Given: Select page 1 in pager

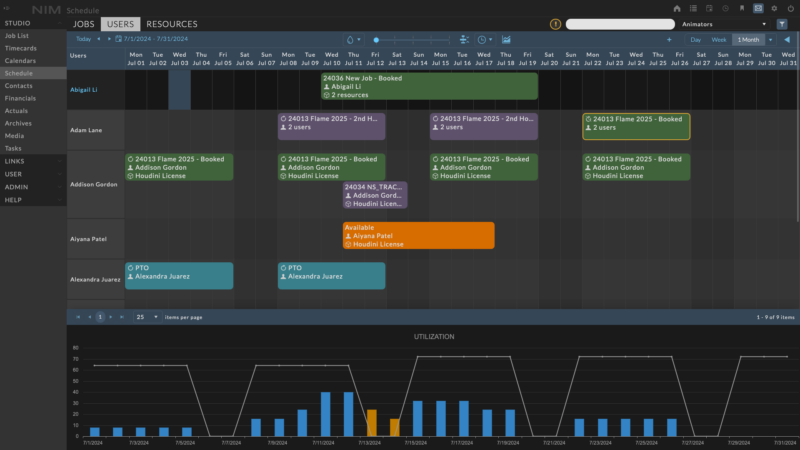Looking at the screenshot, I should click(x=100, y=317).
